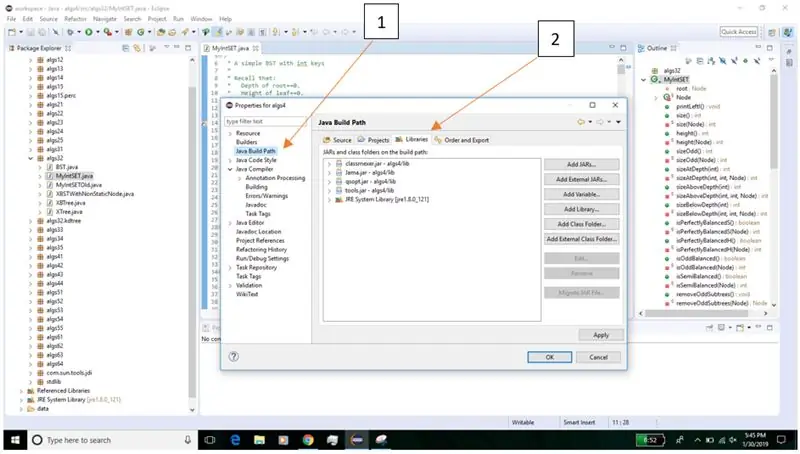This screenshot has height=454, width=800.
Task: Select MyIntSET.java in Package Explorer
Action: pyautogui.click(x=74, y=176)
